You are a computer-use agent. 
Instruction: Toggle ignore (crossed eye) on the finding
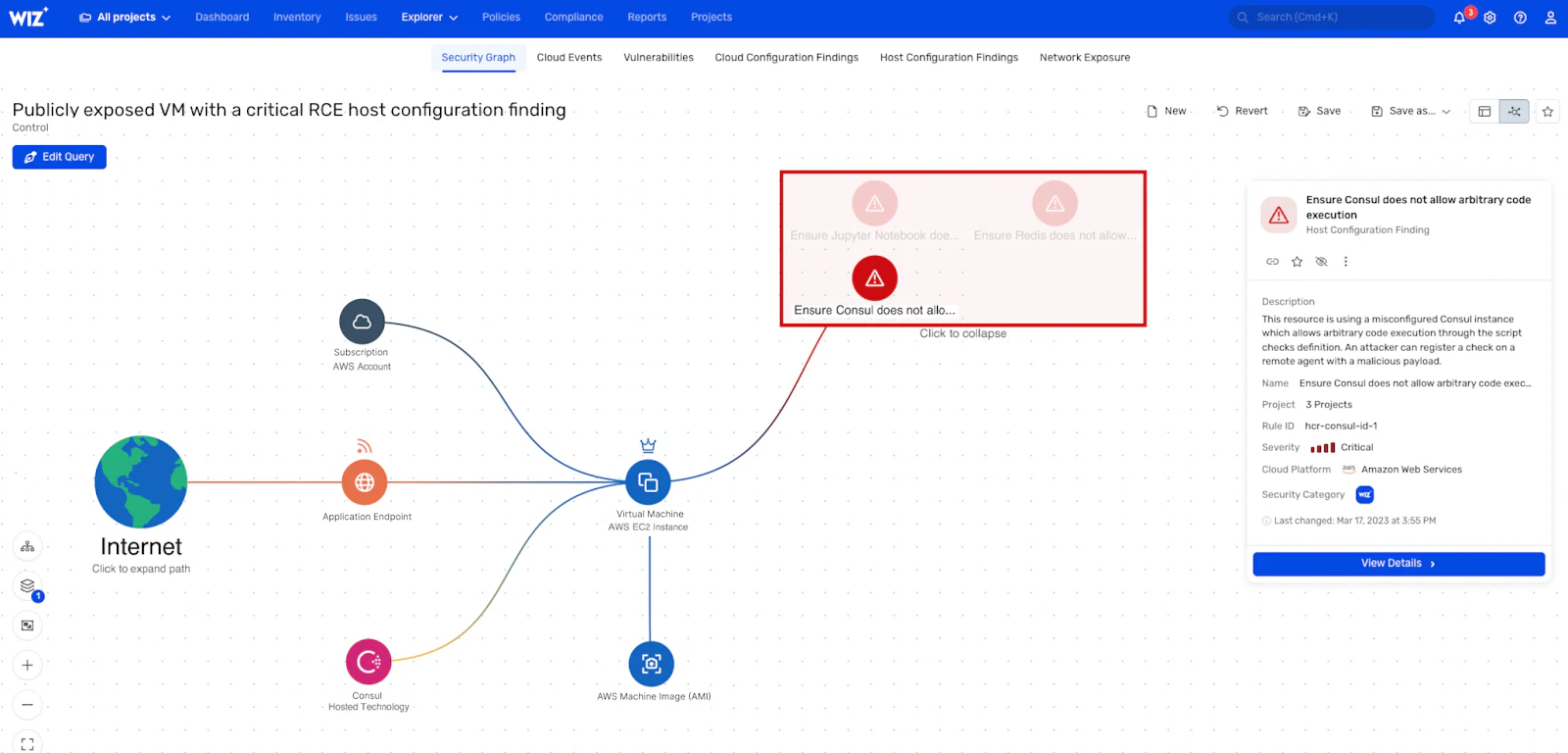point(1321,262)
